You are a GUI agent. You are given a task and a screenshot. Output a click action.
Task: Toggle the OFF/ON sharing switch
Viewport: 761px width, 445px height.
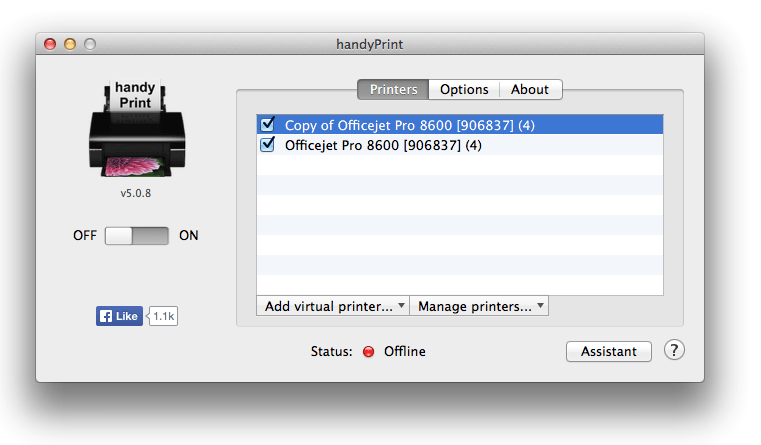point(137,236)
